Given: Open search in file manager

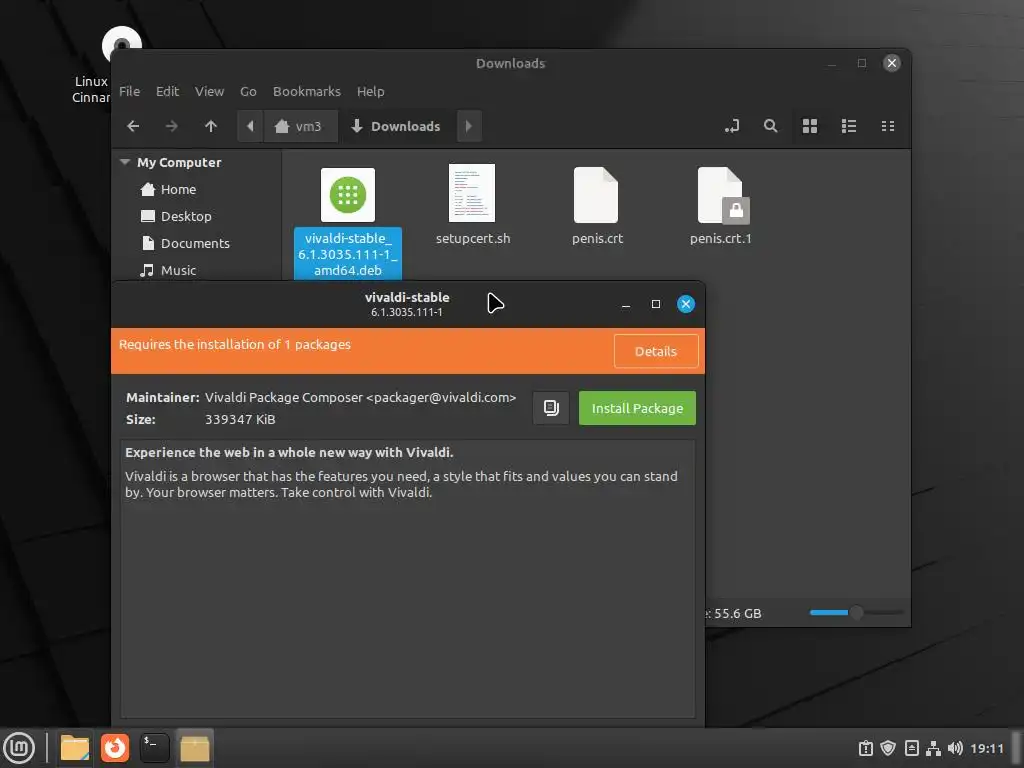Looking at the screenshot, I should click(771, 126).
